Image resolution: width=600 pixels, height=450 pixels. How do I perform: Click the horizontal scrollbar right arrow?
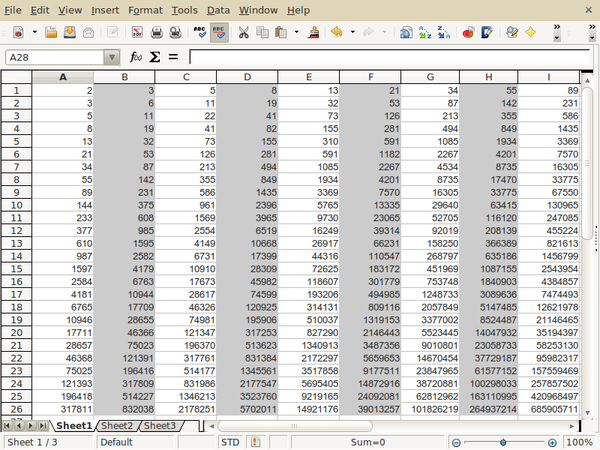[x=572, y=426]
